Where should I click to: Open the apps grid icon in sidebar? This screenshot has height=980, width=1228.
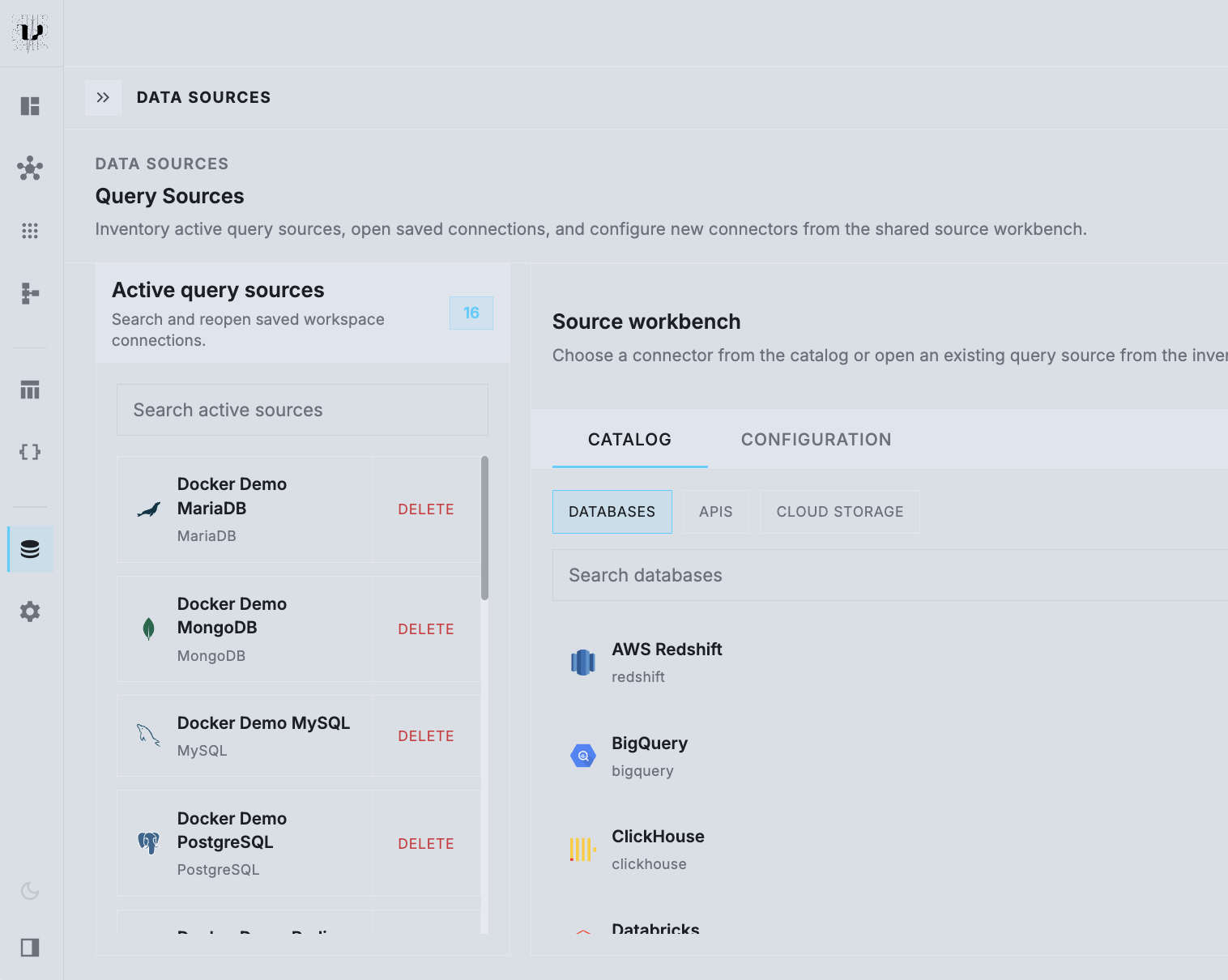click(x=30, y=231)
